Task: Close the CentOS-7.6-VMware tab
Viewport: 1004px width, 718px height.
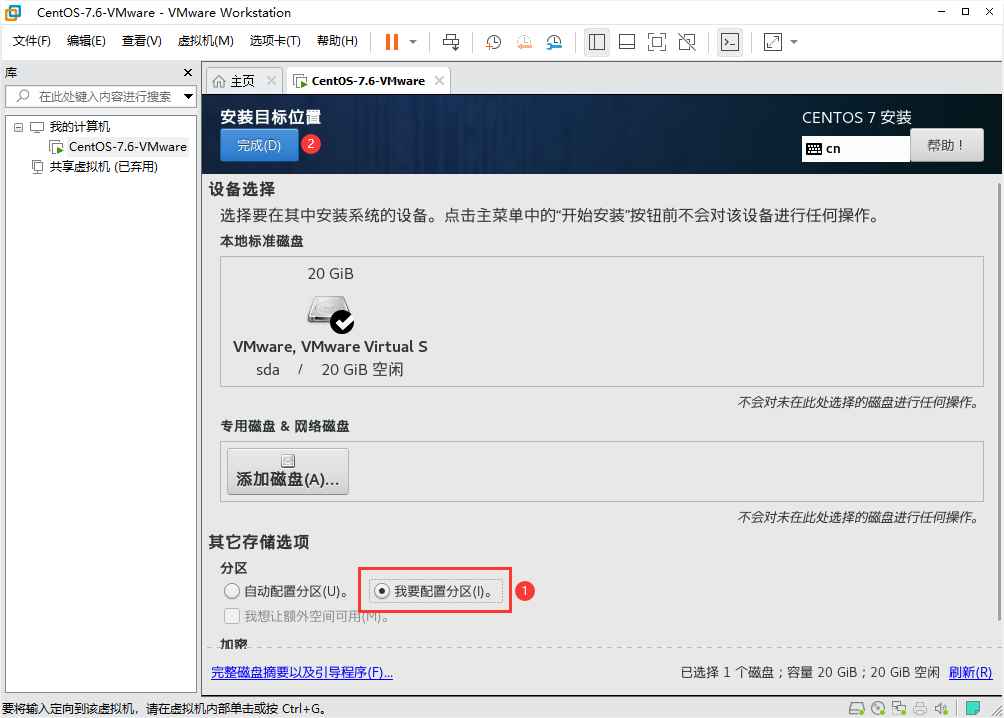Action: (x=439, y=81)
